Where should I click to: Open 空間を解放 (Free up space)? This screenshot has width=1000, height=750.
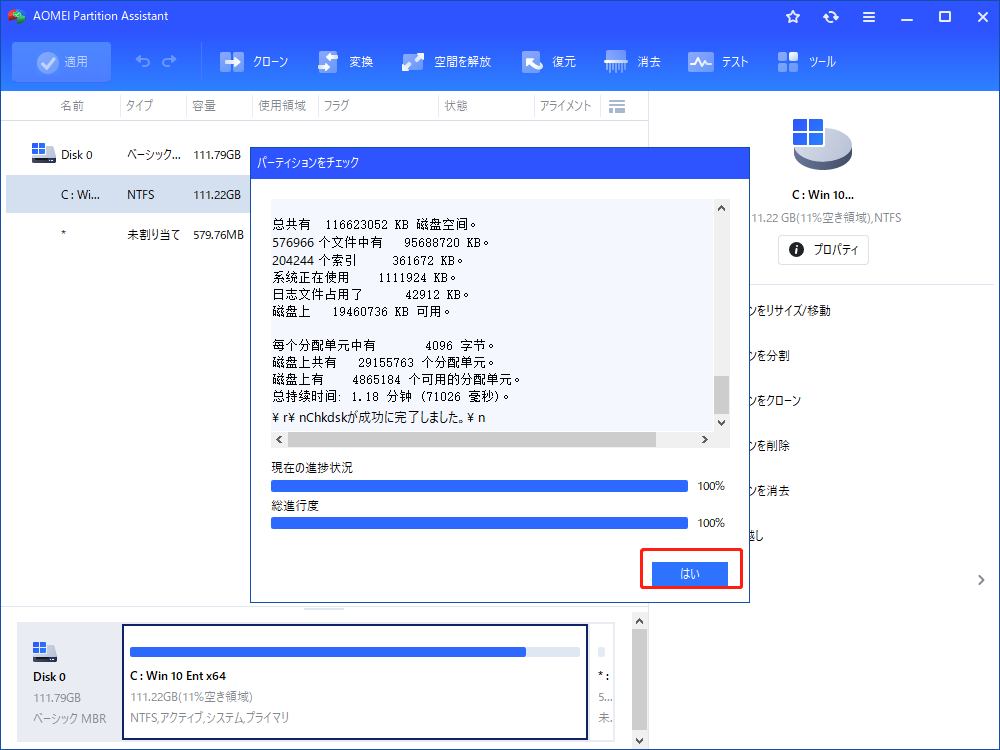click(446, 62)
